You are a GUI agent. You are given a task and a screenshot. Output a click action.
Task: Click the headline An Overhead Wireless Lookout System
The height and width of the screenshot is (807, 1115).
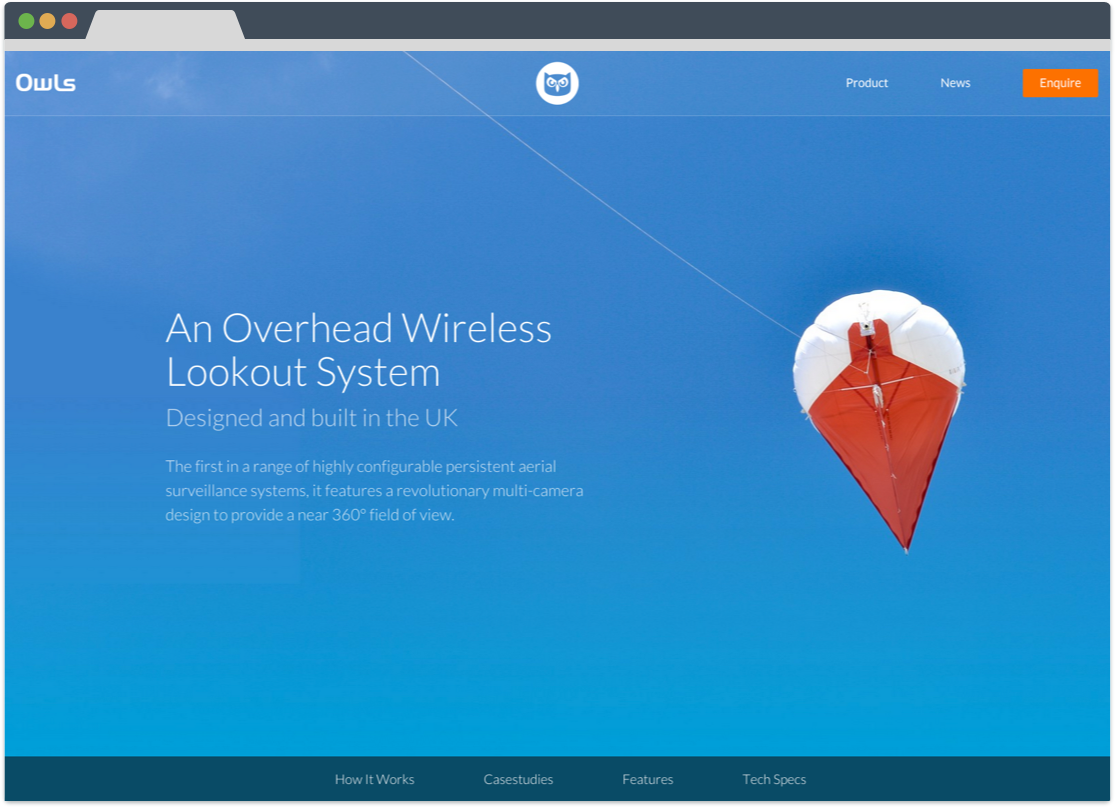tap(359, 350)
